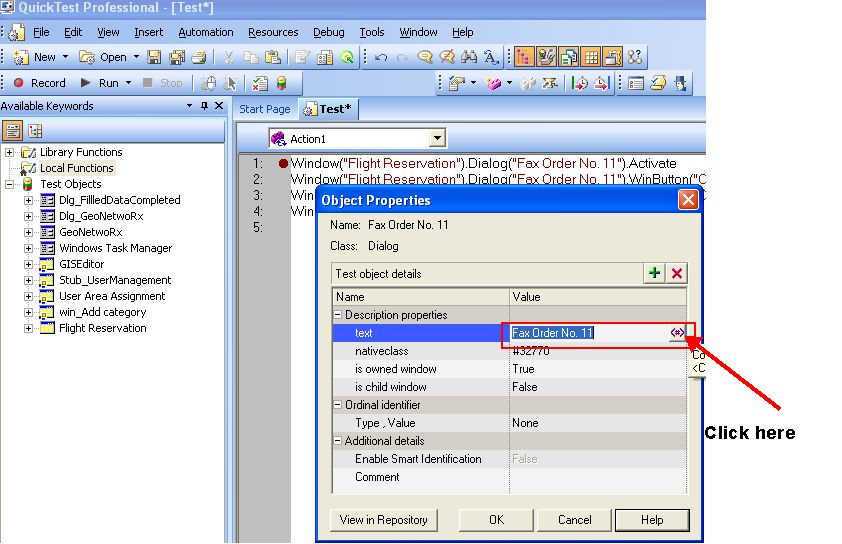842x544 pixels.
Task: Expand the Library Functions node
Action: pyautogui.click(x=9, y=153)
